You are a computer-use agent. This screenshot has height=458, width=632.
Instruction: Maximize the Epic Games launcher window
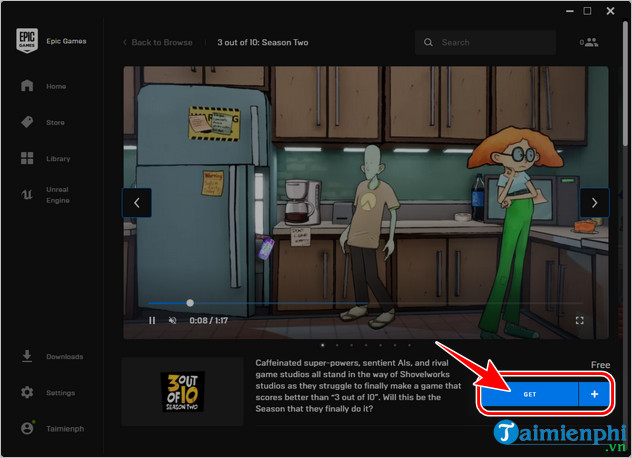588,11
